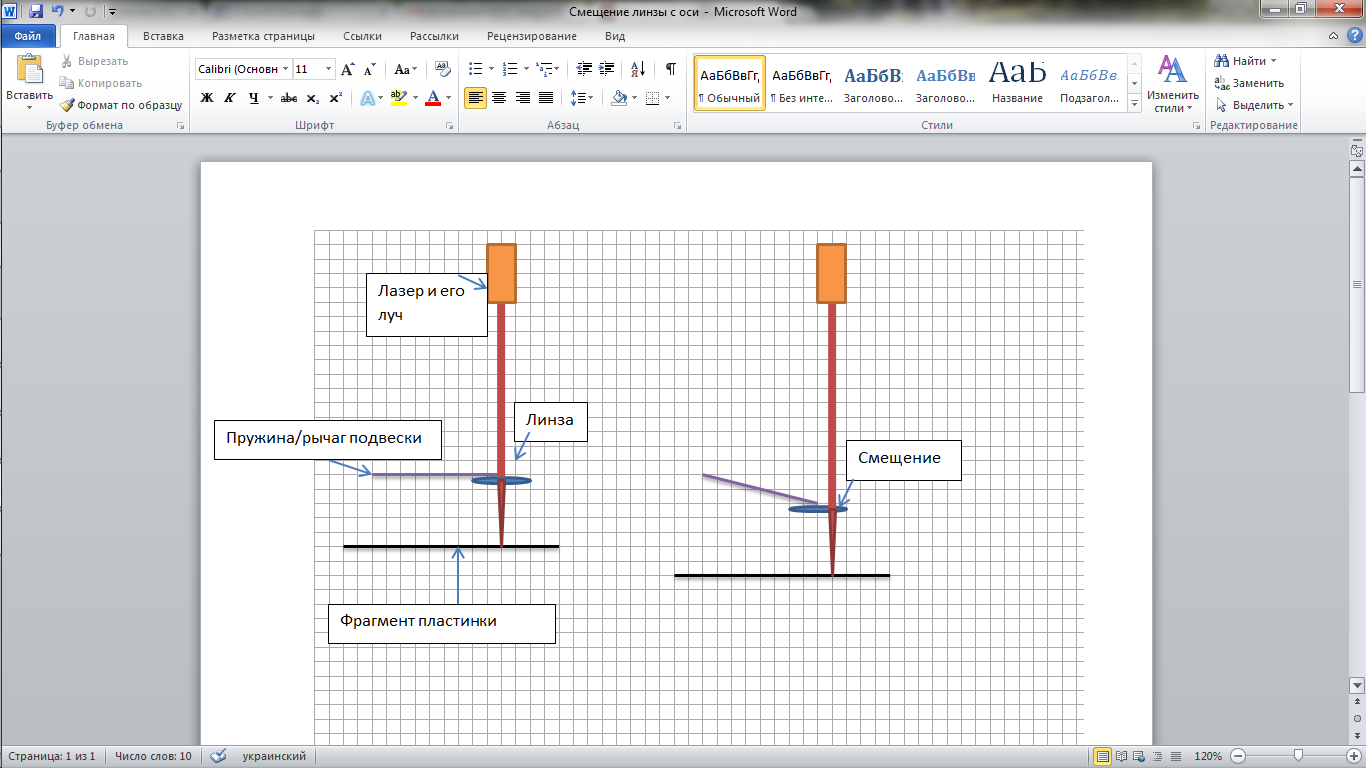Apply style Подзаголовок from gallery

point(1090,84)
